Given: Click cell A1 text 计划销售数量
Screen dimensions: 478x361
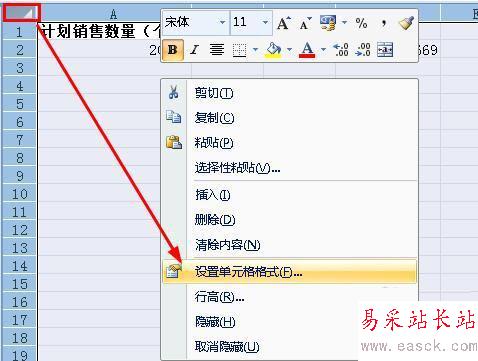Looking at the screenshot, I should (88, 32).
